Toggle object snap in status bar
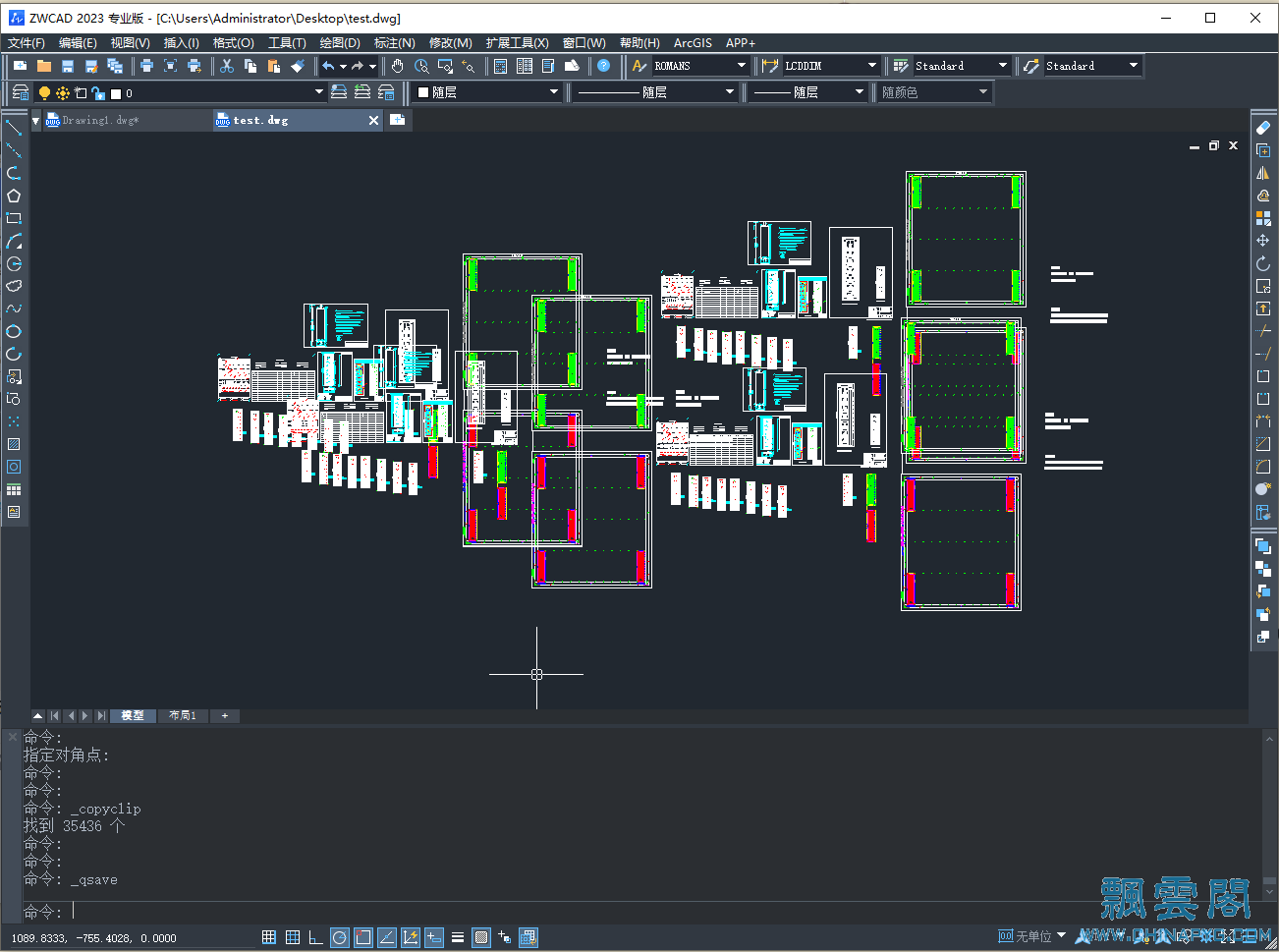 pyautogui.click(x=363, y=937)
